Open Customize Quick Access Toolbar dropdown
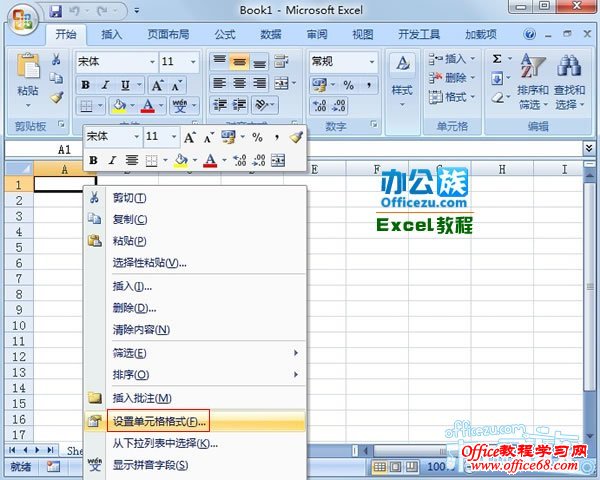 tap(137, 11)
